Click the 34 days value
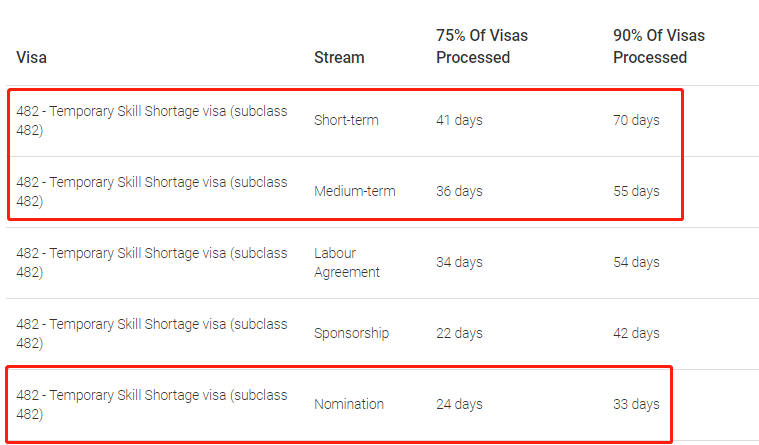The height and width of the screenshot is (445, 759). [459, 262]
